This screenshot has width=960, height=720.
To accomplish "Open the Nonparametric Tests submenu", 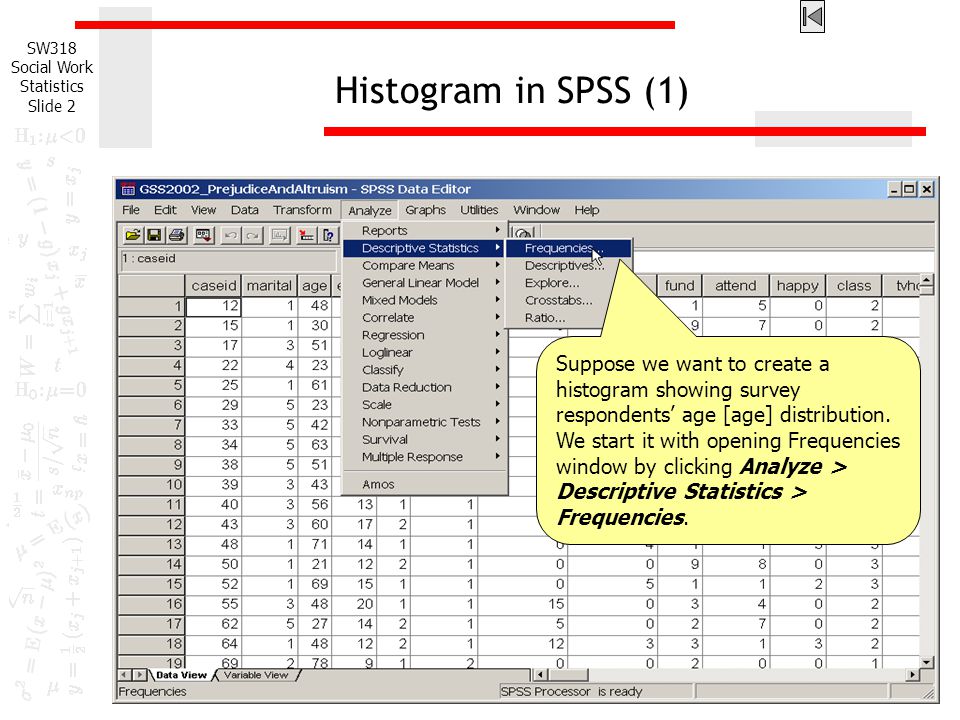I will pos(425,422).
